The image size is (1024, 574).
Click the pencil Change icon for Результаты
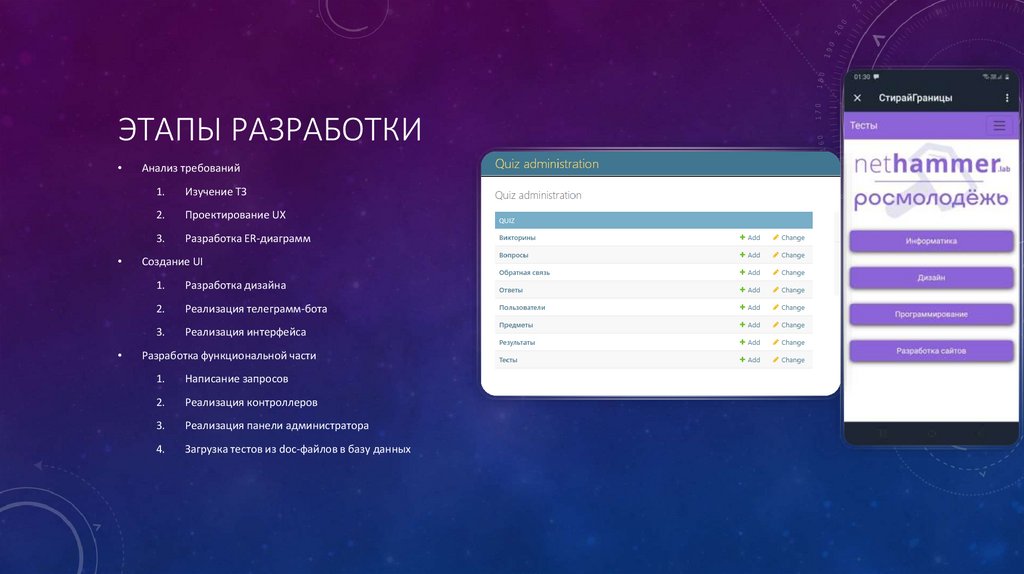pos(776,343)
